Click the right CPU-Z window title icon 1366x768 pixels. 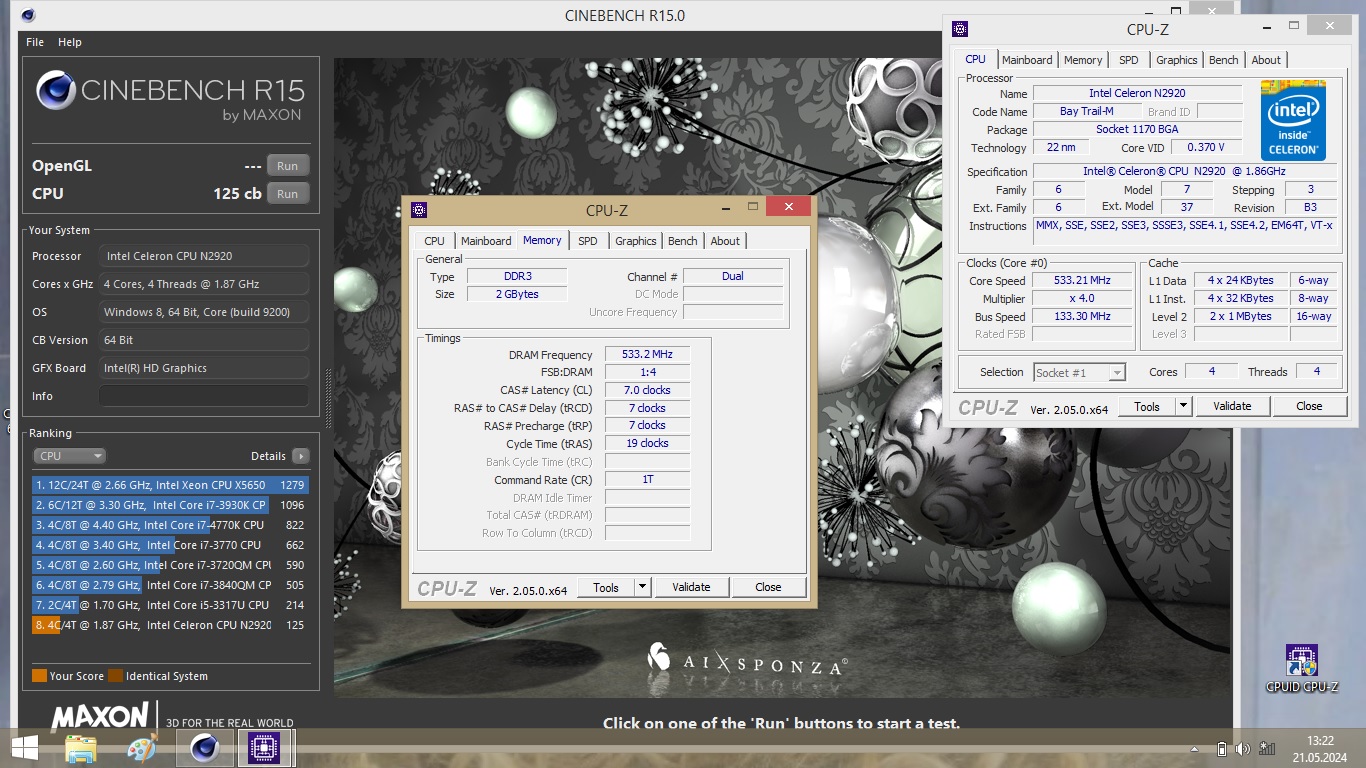click(x=960, y=29)
